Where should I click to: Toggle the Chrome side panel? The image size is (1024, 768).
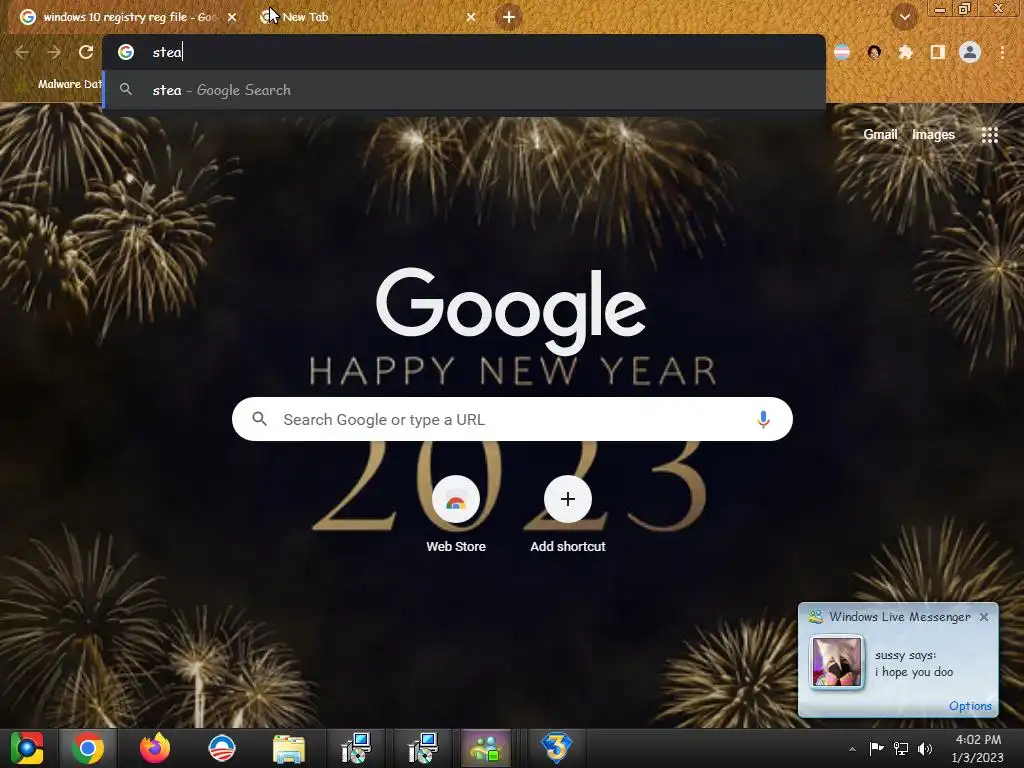(x=938, y=52)
